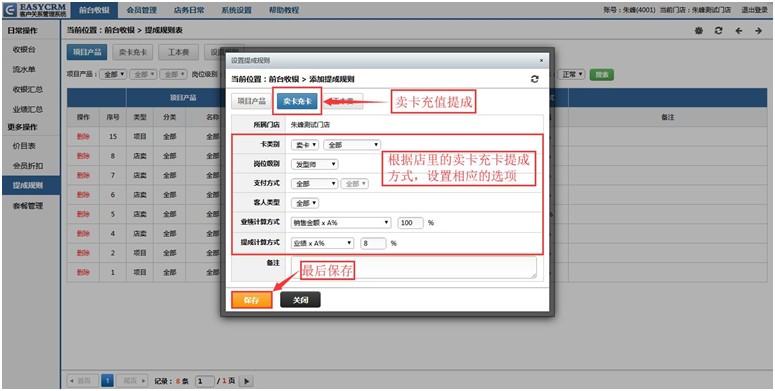Viewport: 775px width, 391px height.
Task: Open the 客人类型 全部 dropdown
Action: (x=305, y=203)
